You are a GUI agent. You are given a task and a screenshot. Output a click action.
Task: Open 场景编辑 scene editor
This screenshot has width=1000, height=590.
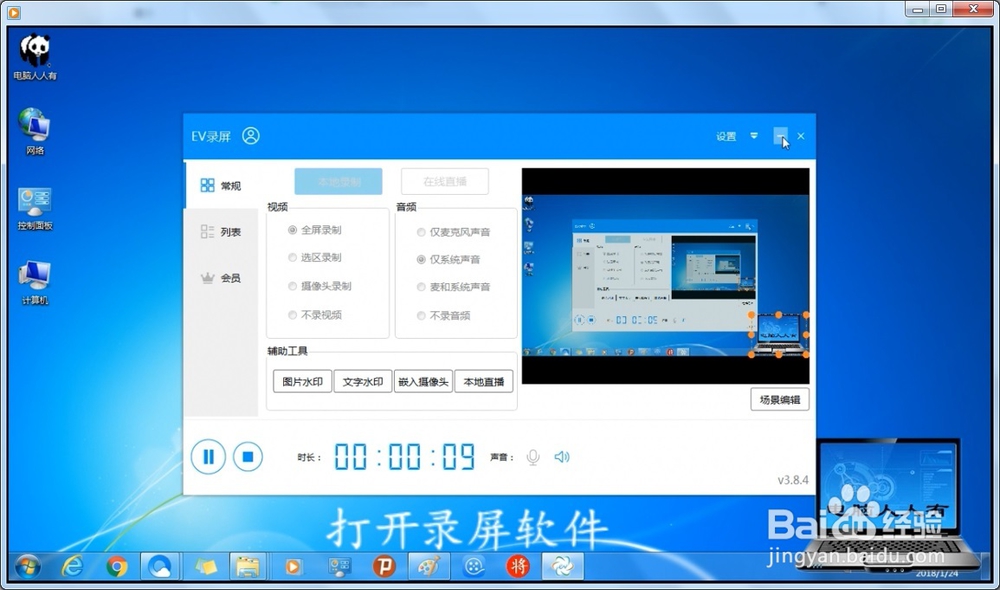pyautogui.click(x=780, y=399)
